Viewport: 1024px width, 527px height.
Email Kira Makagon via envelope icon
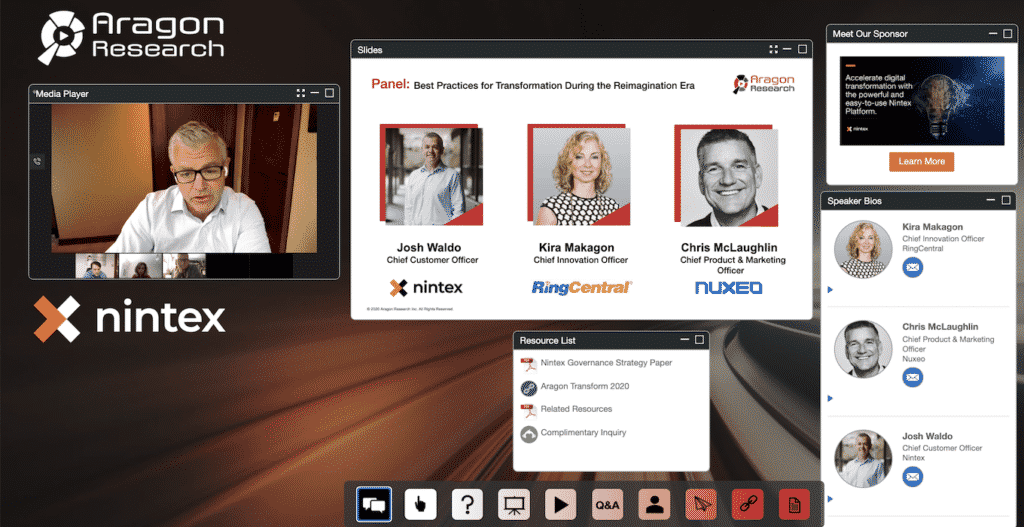point(912,267)
